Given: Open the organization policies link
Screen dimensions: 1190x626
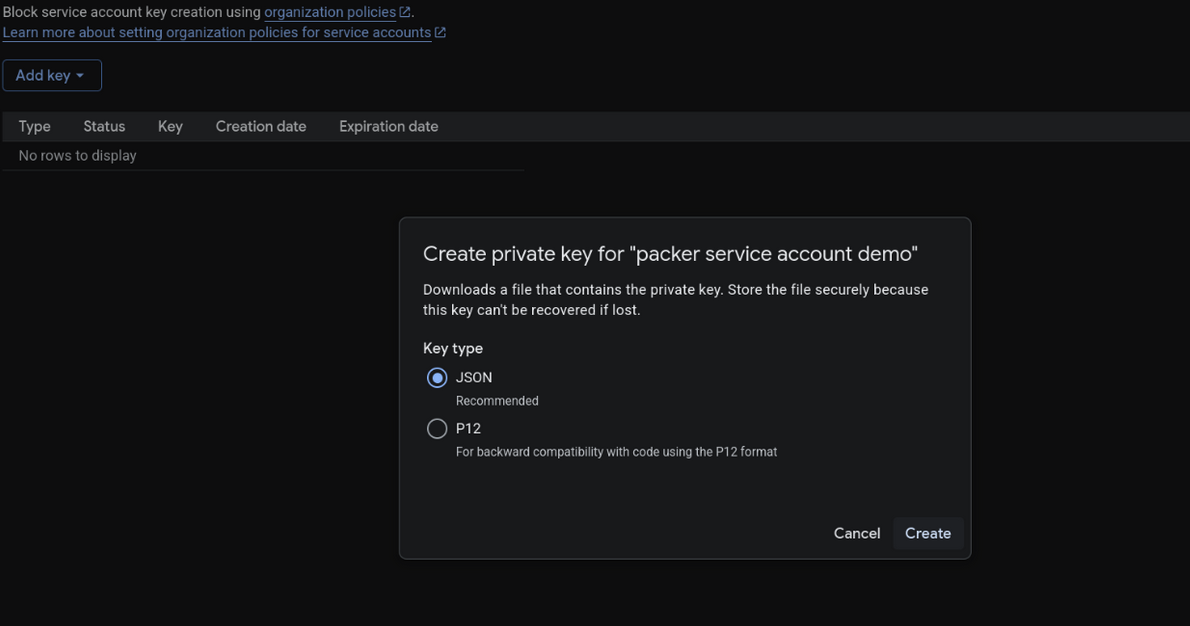Looking at the screenshot, I should point(329,12).
